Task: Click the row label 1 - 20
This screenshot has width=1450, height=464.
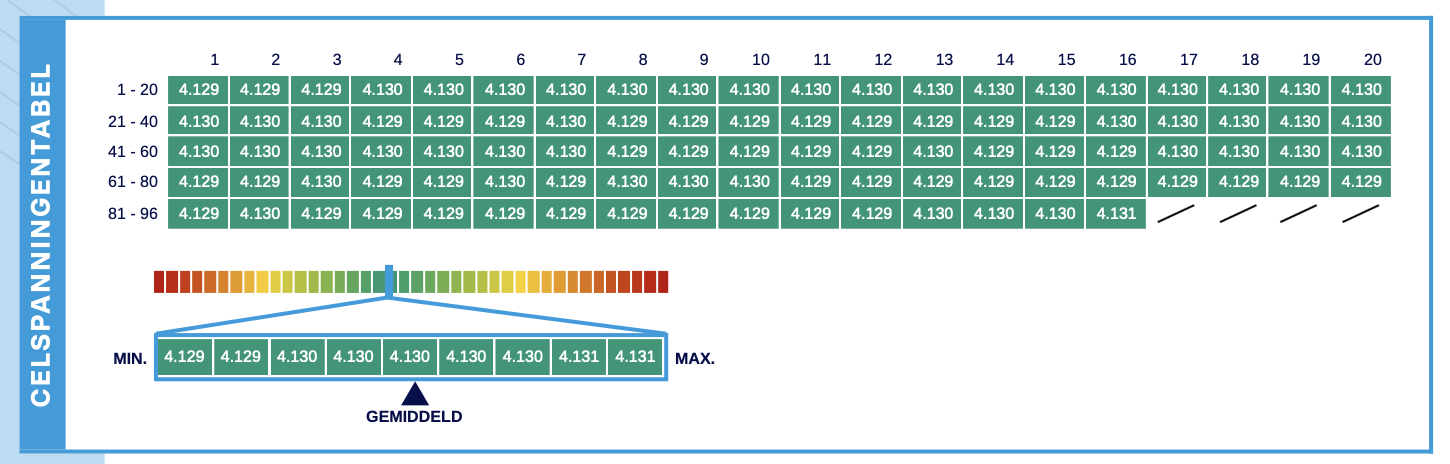Action: pos(137,90)
